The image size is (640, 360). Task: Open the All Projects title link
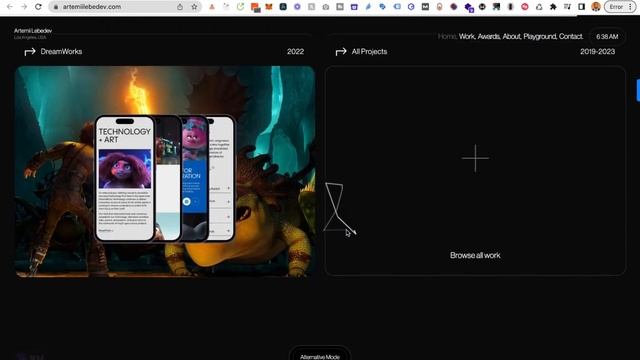369,51
